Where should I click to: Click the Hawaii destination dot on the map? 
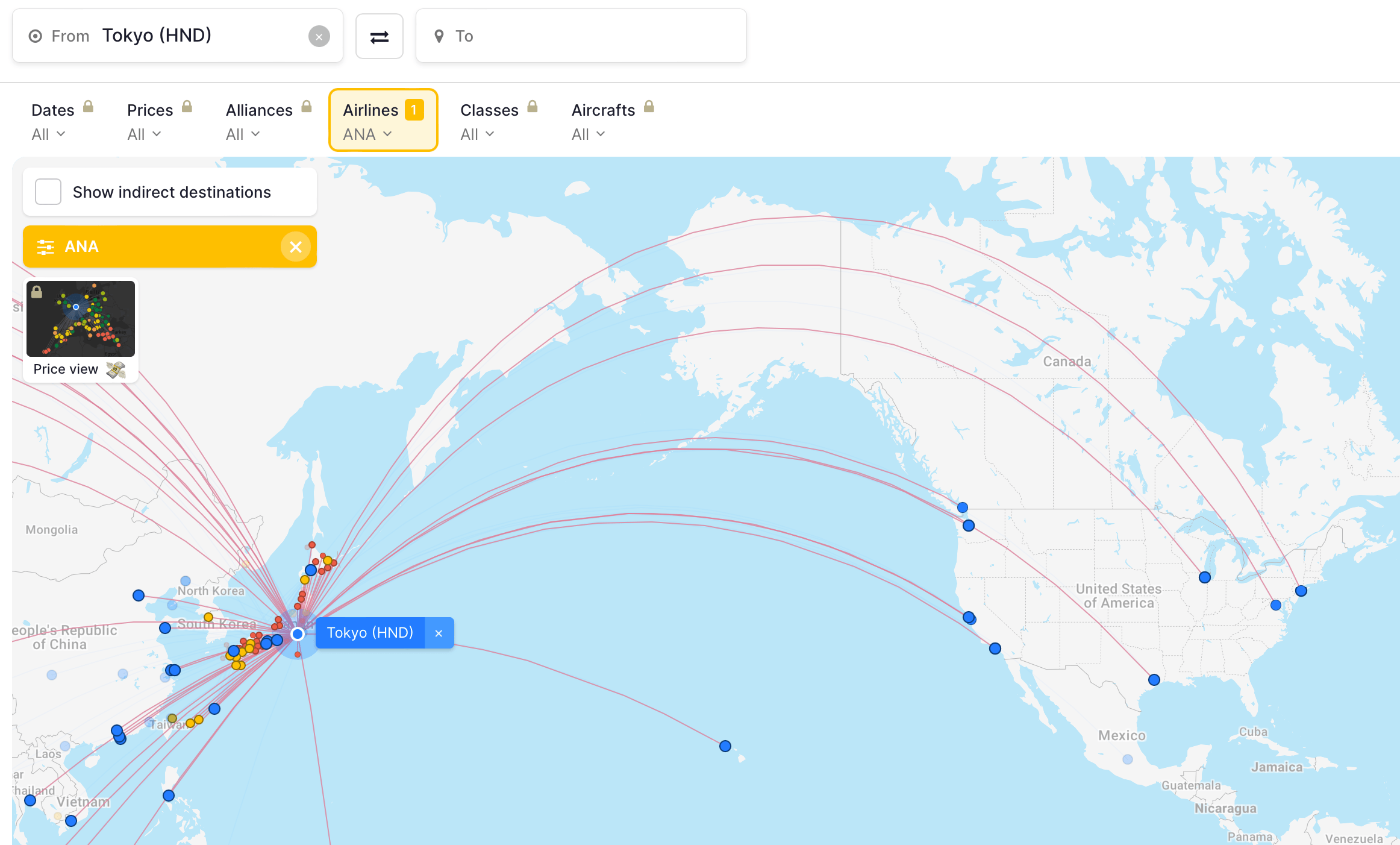pyautogui.click(x=725, y=746)
